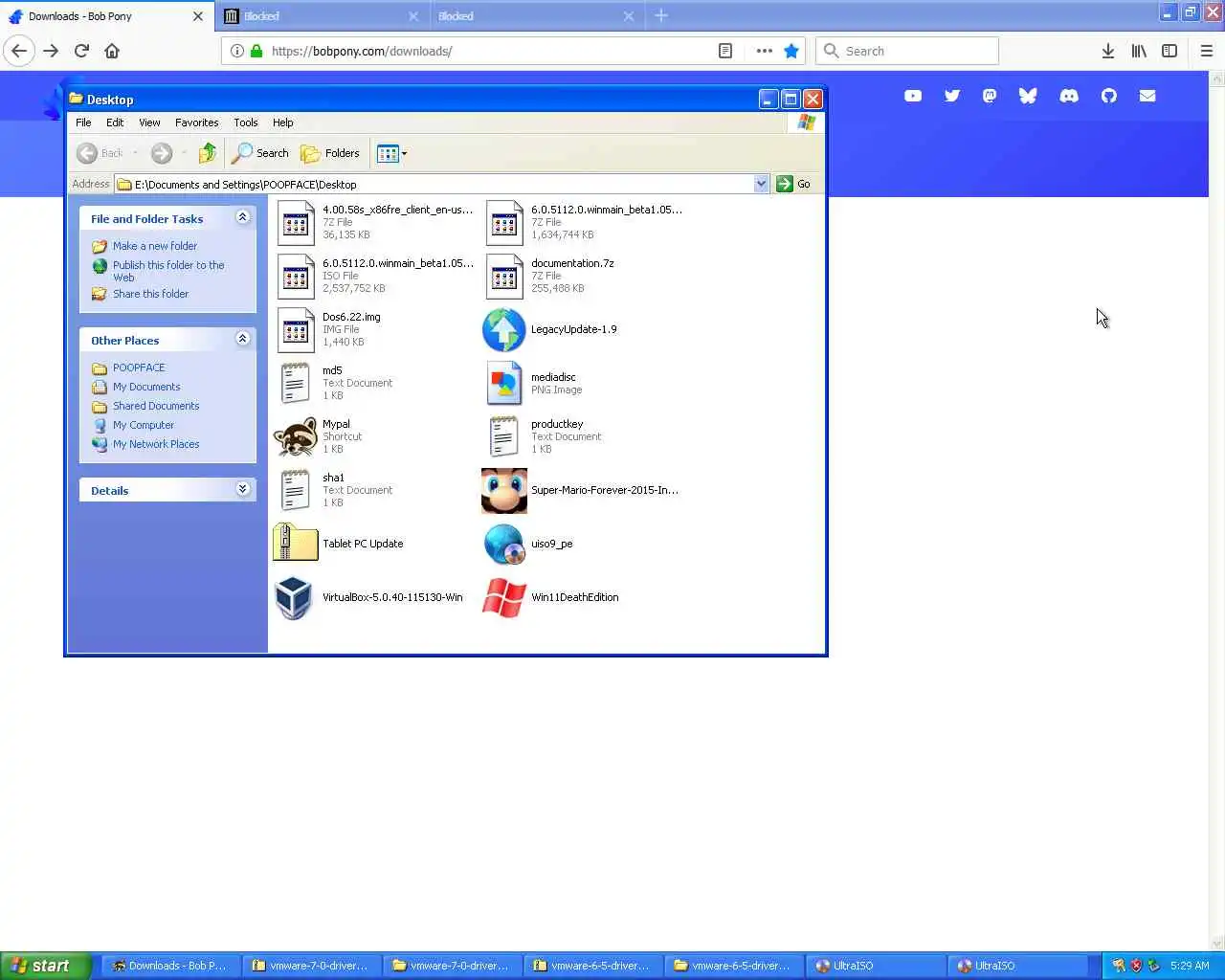Open page actions three-dot menu
The image size is (1225, 980).
[x=764, y=51]
